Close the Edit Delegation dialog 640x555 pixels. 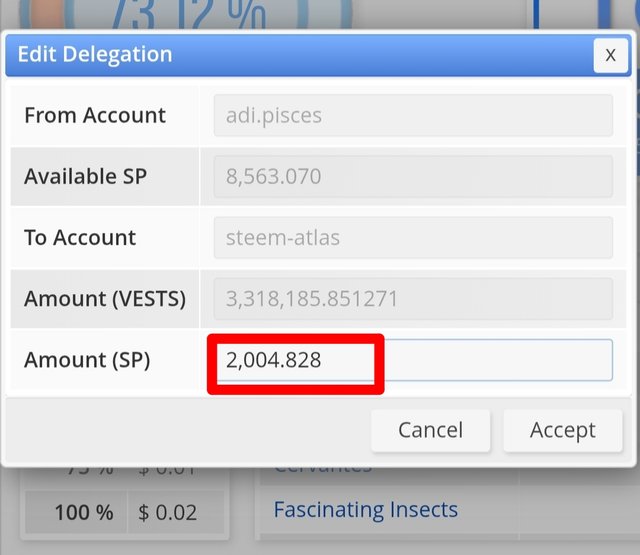(x=610, y=54)
